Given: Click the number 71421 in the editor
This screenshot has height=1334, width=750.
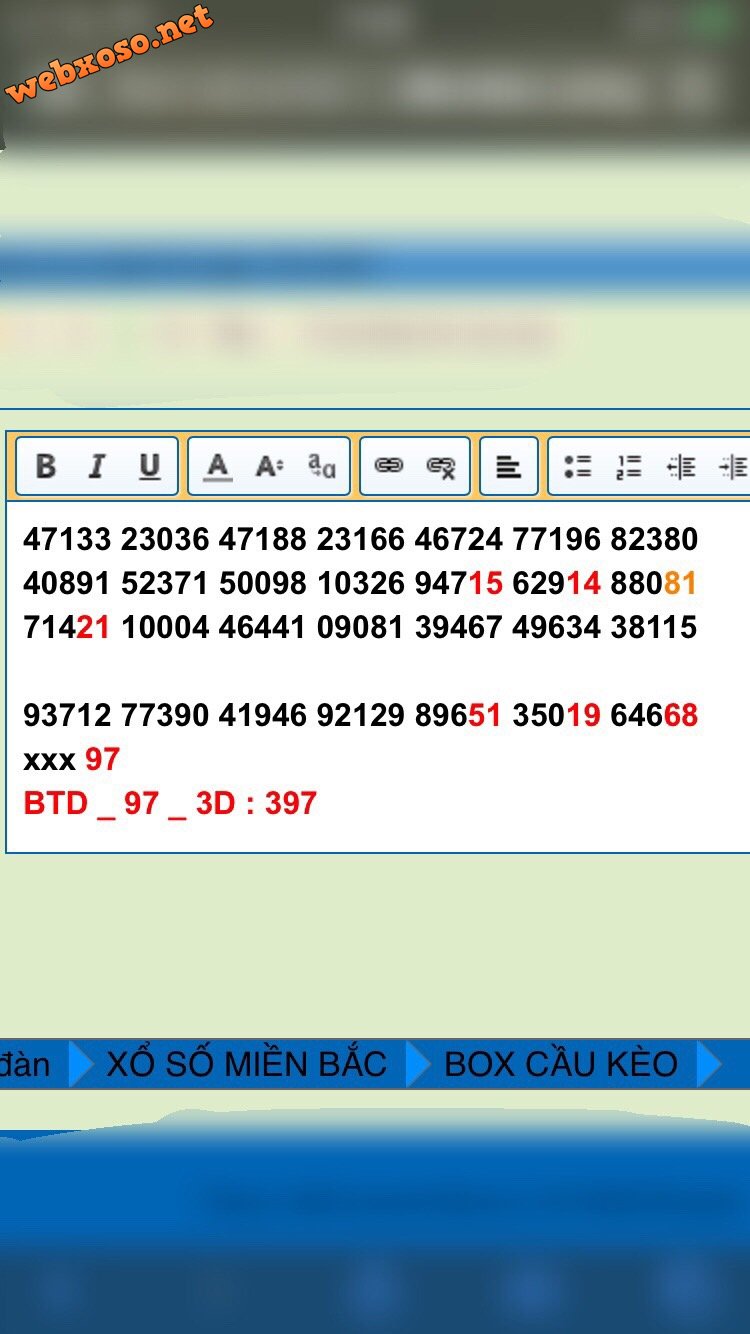Looking at the screenshot, I should 67,627.
